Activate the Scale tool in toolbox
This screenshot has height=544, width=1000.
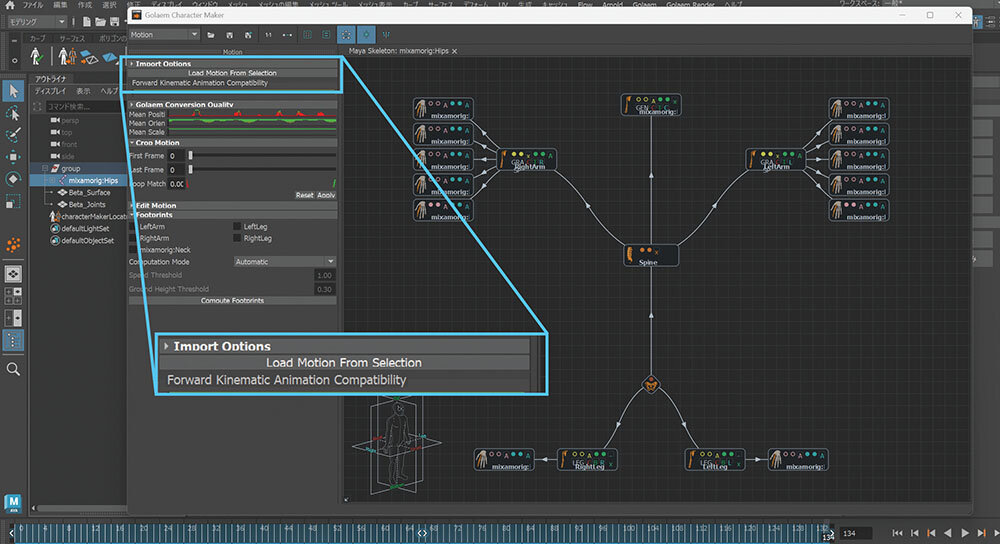pos(13,202)
